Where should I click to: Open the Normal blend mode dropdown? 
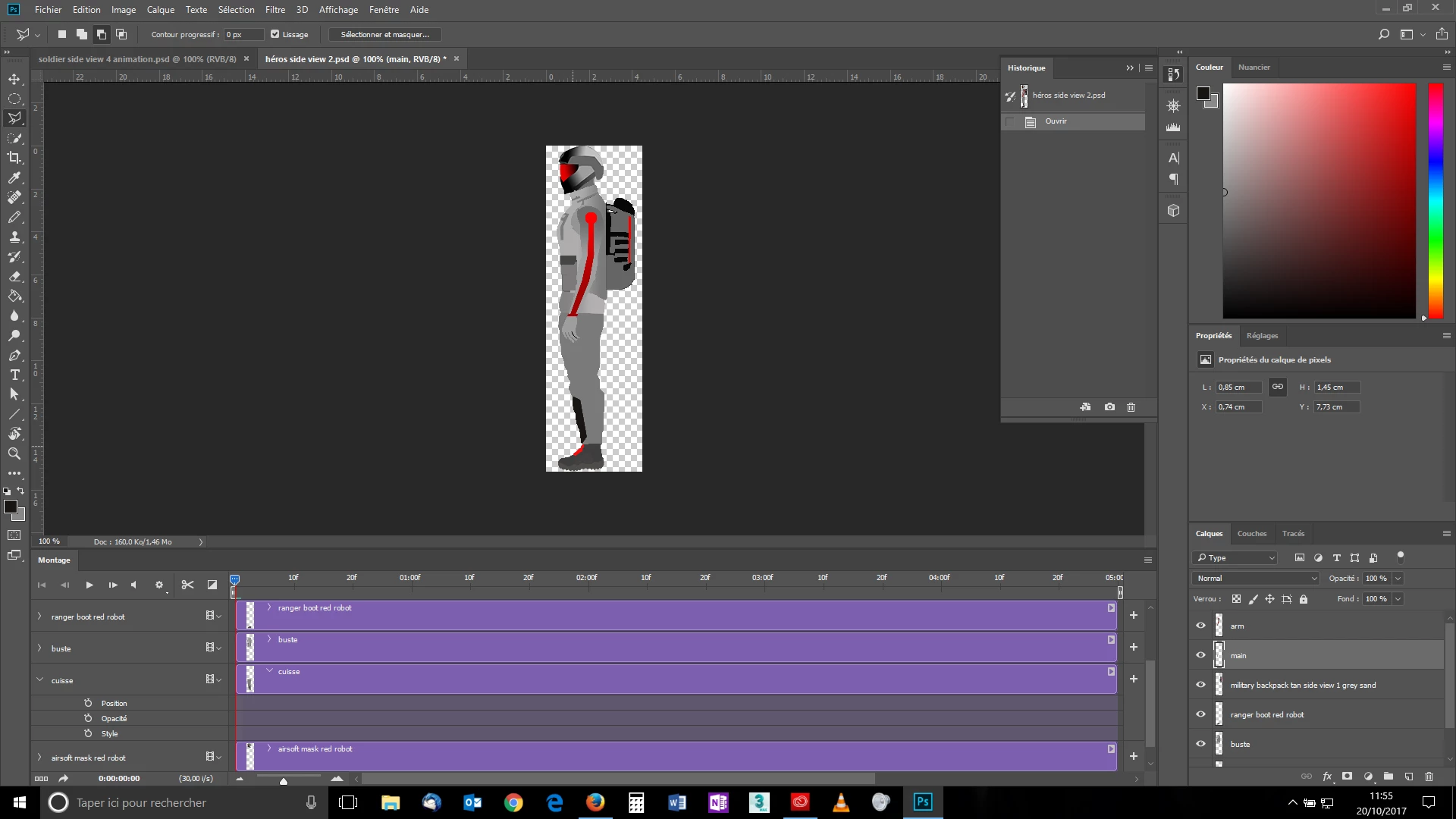point(1257,578)
